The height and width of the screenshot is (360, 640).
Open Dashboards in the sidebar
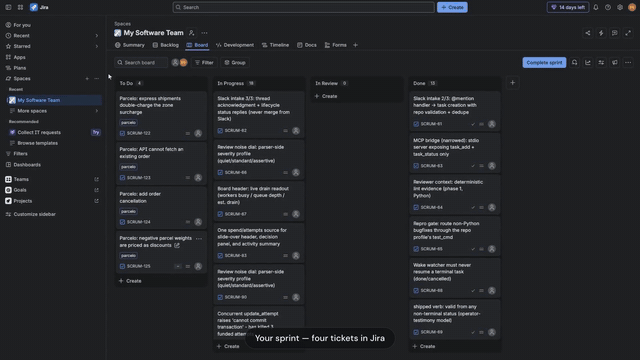pyautogui.click(x=27, y=165)
